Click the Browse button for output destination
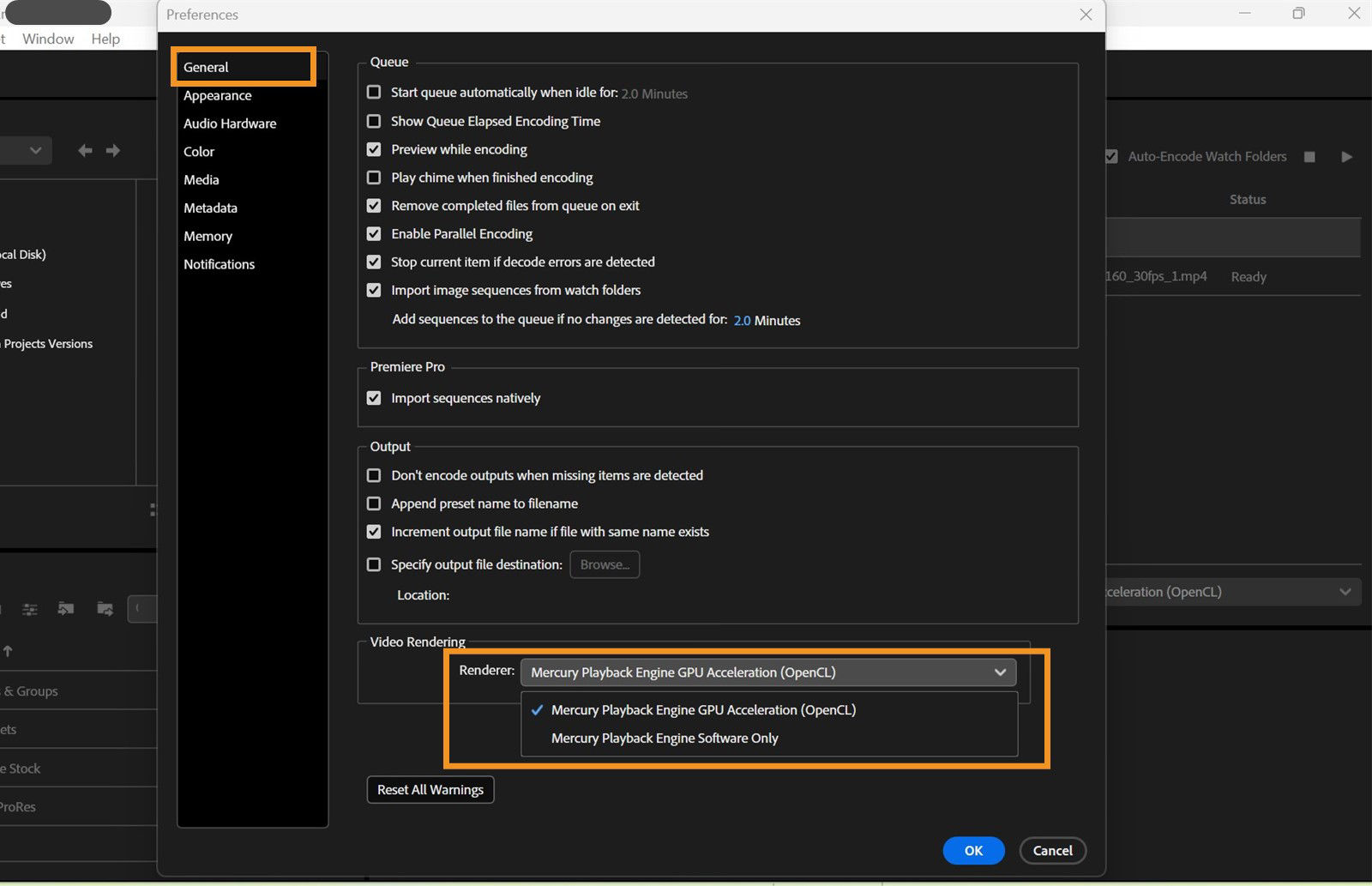The image size is (1372, 886). 604,564
